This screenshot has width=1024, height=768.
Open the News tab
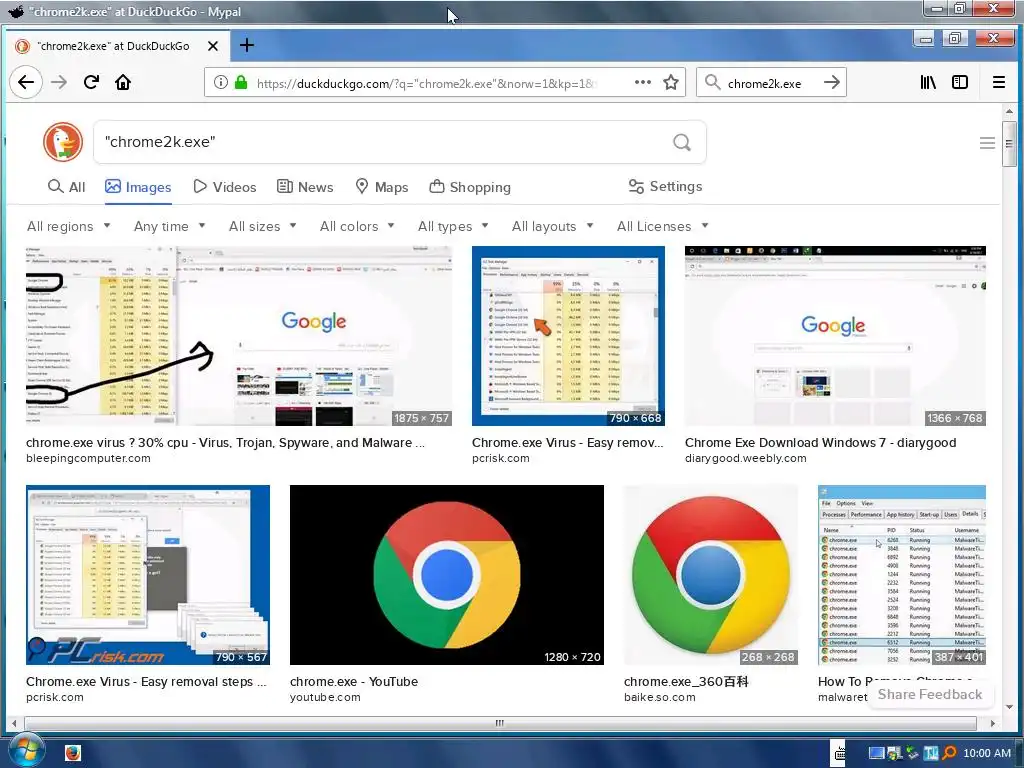[305, 187]
